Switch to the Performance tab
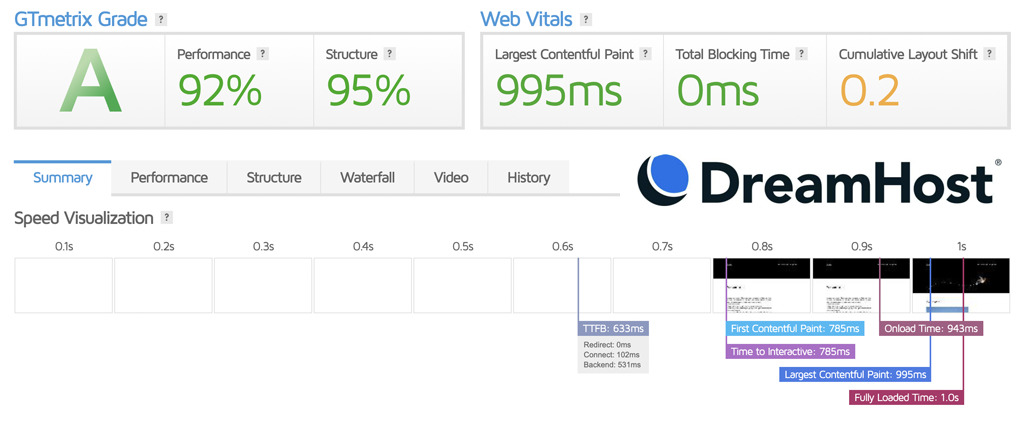 pyautogui.click(x=169, y=178)
